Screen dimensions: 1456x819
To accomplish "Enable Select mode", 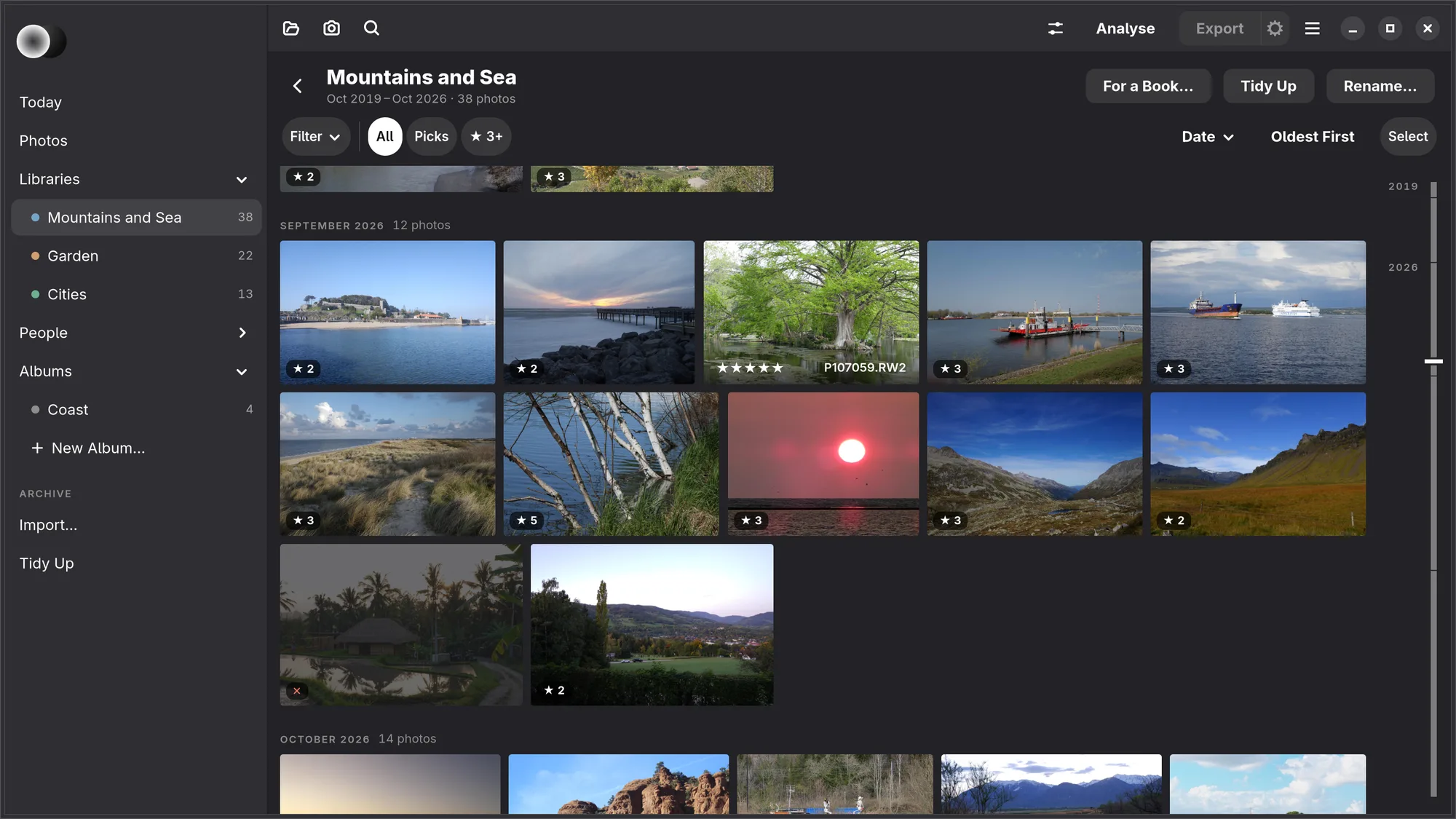I will (1407, 137).
